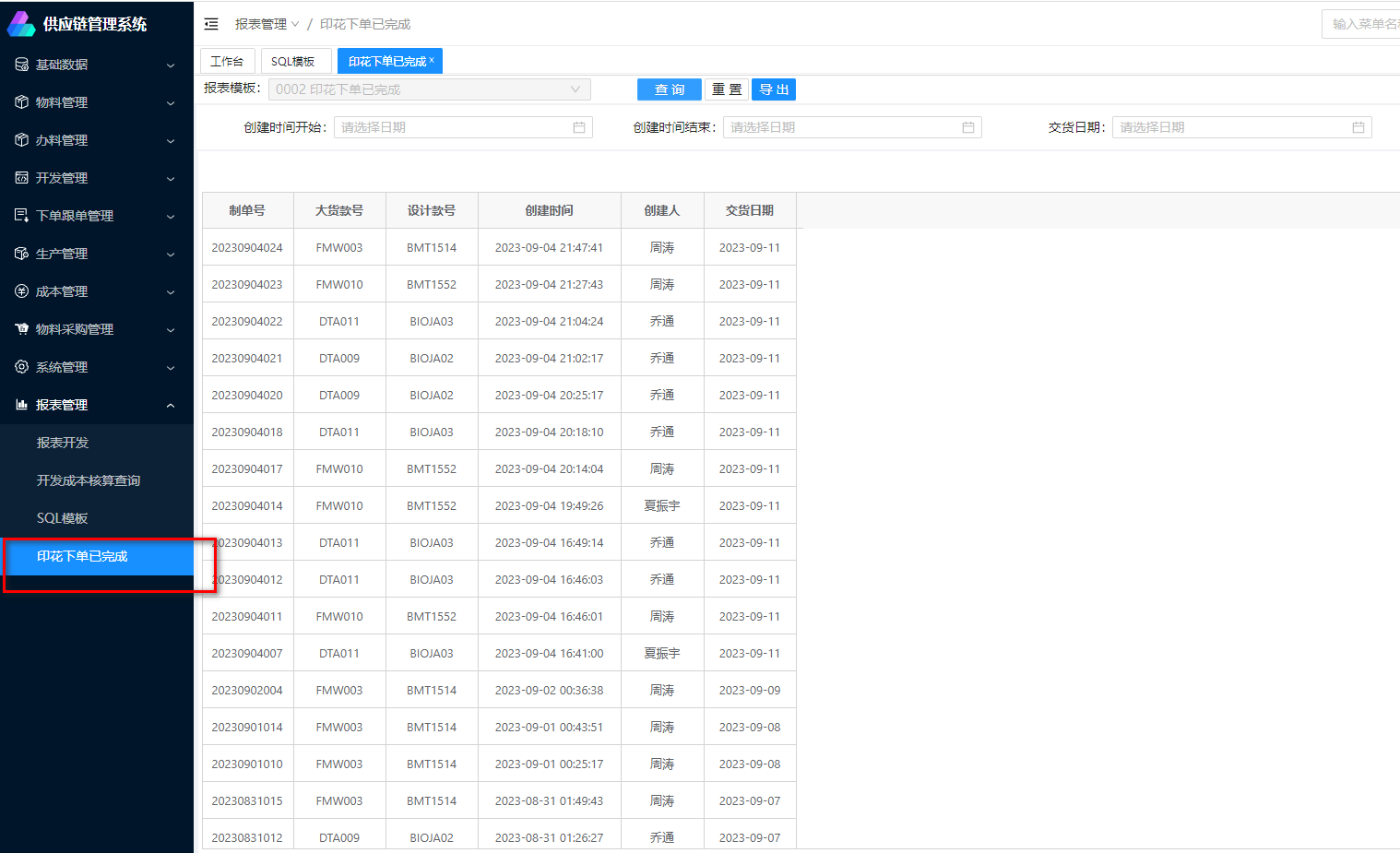This screenshot has width=1400, height=853.
Task: Click the 开发管理 sidebar icon
Action: [22, 178]
